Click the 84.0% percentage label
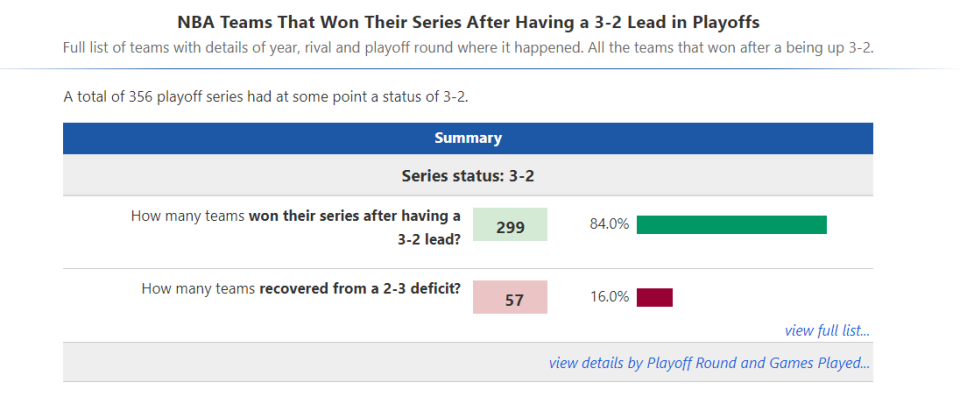Viewport: 960px width, 397px height. 609,224
